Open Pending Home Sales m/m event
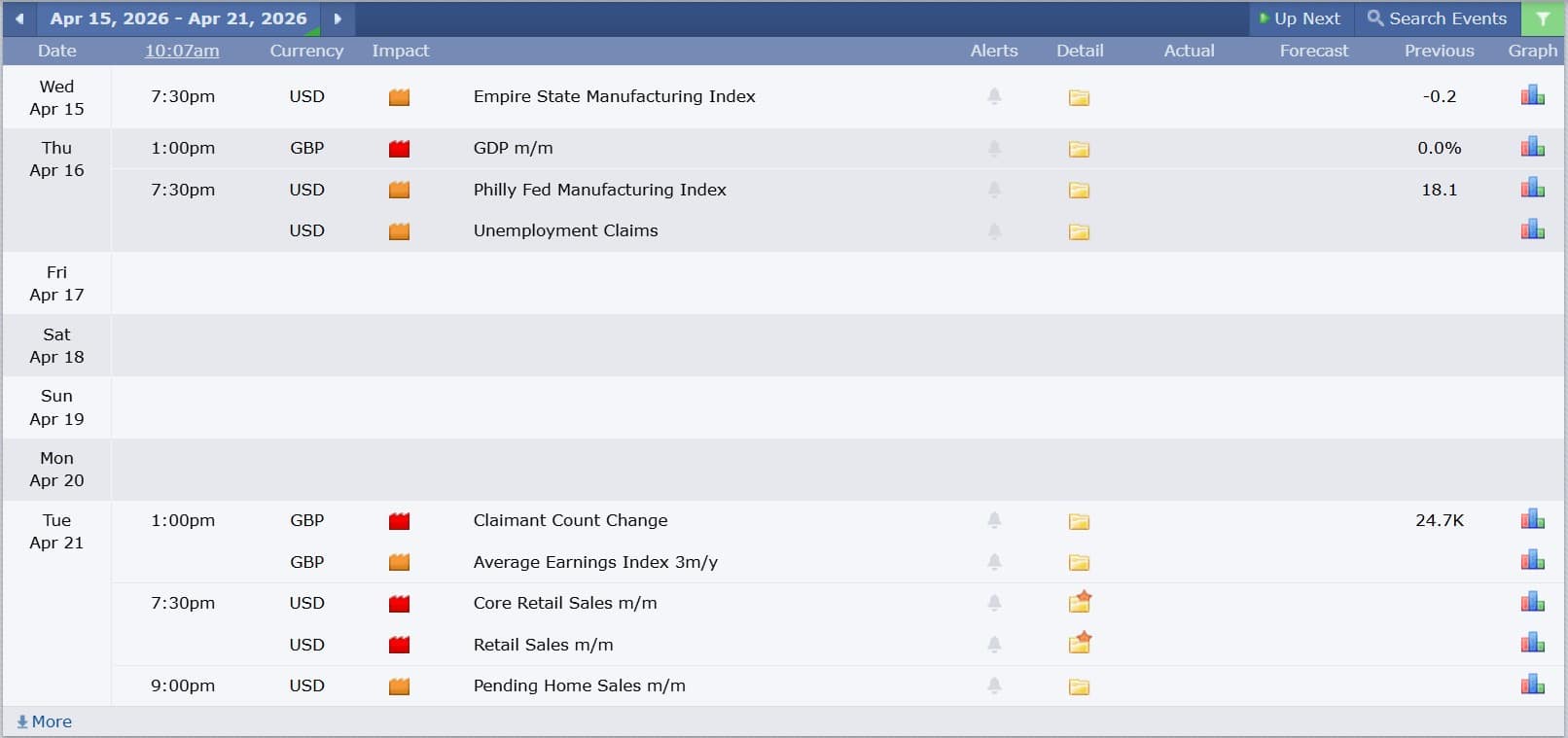 [x=579, y=685]
